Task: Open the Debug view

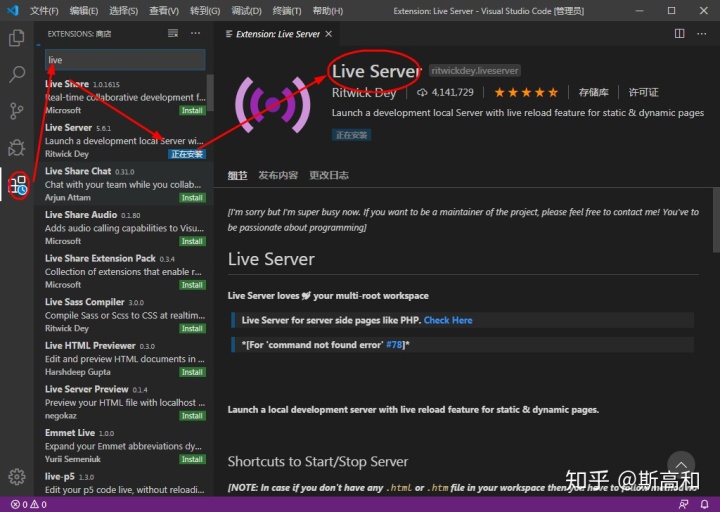Action: point(17,147)
